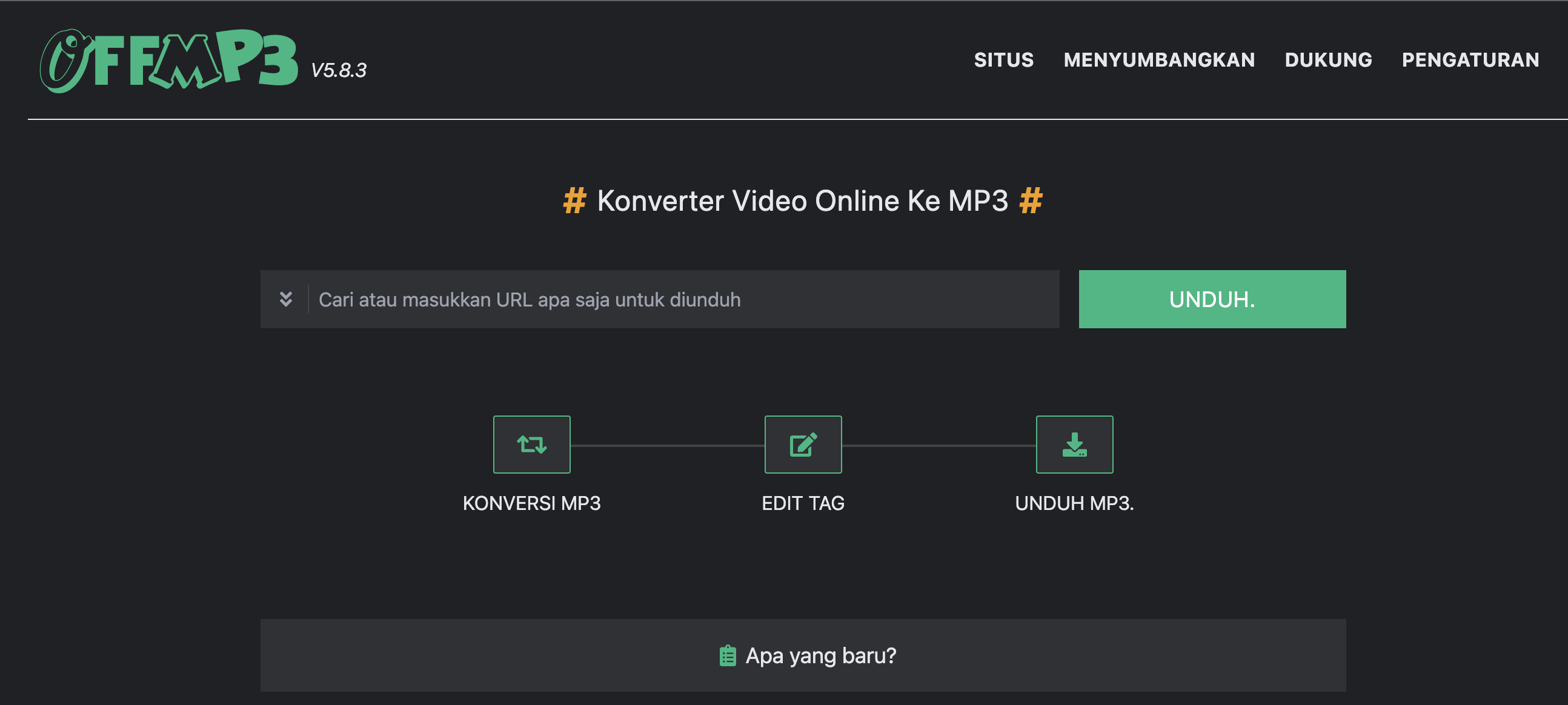Screen dimensions: 1568x705
Task: Click the UNDUH MP3. label
Action: [x=1074, y=504]
